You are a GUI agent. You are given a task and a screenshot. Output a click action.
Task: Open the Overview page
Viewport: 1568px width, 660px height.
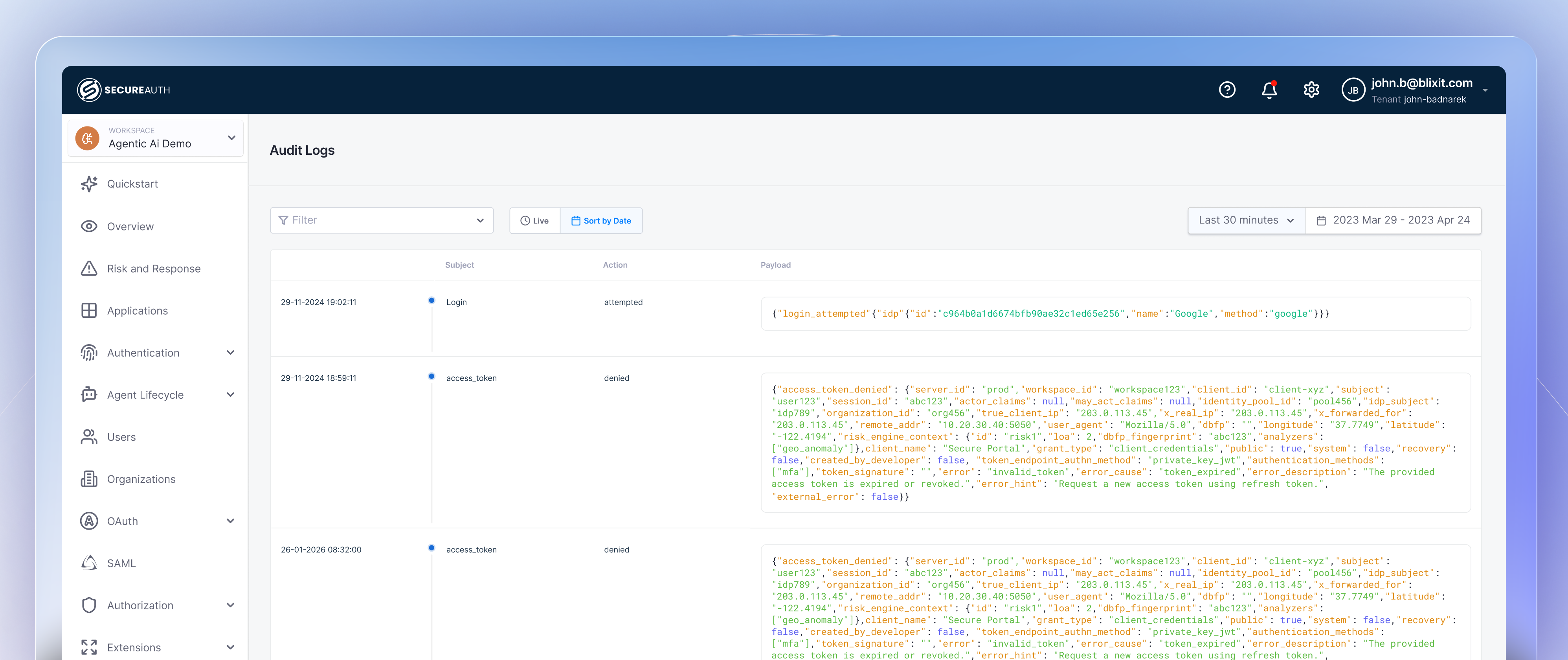point(130,225)
